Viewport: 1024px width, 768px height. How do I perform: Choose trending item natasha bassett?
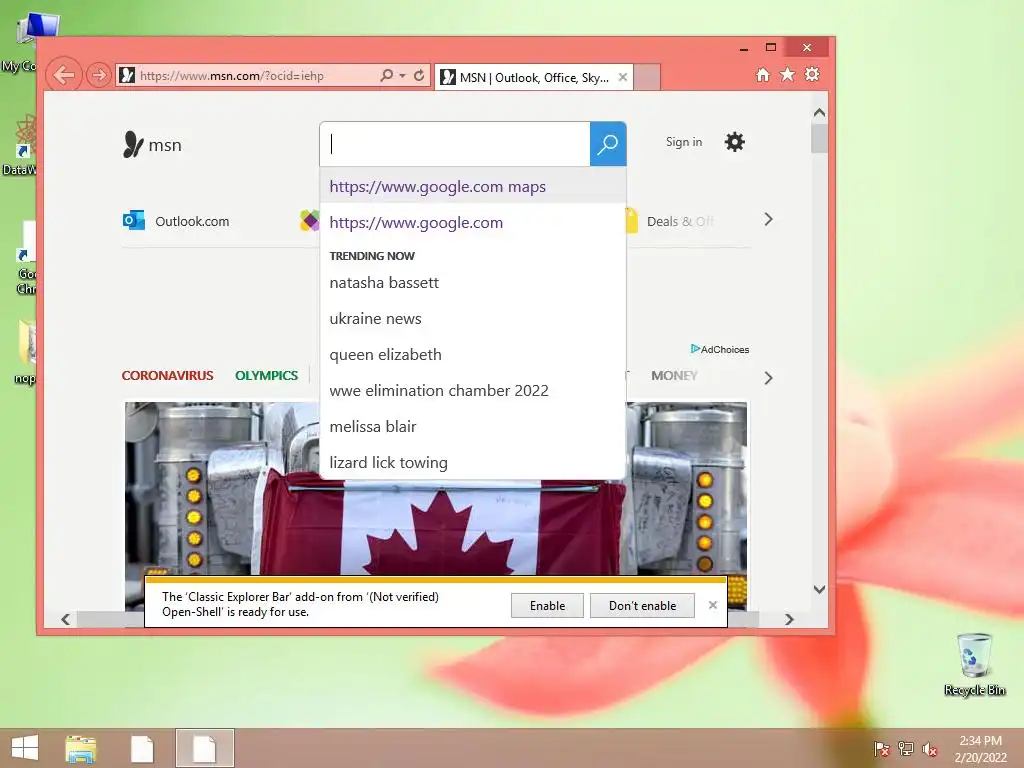[x=473, y=282]
